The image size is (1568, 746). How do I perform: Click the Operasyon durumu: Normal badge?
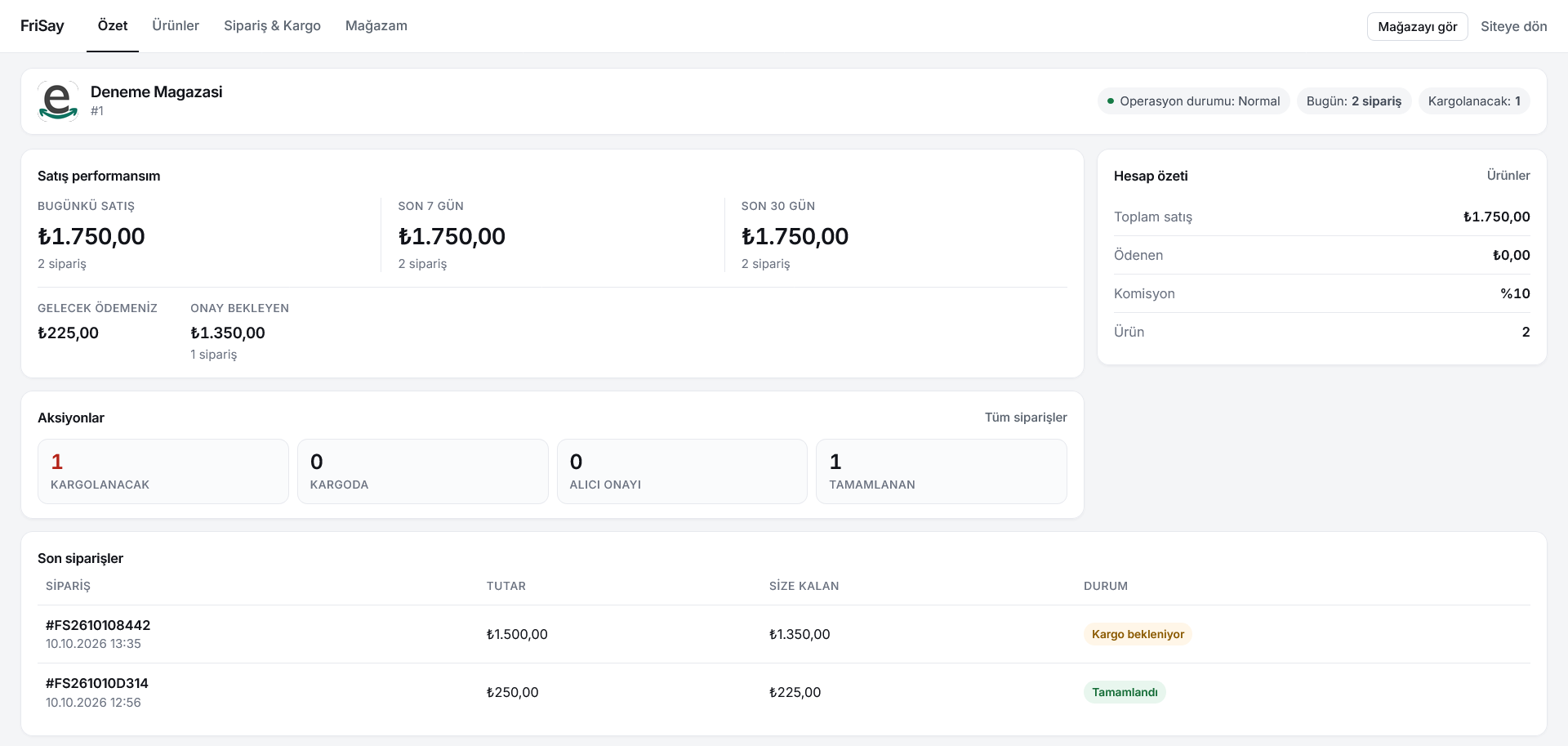1194,101
